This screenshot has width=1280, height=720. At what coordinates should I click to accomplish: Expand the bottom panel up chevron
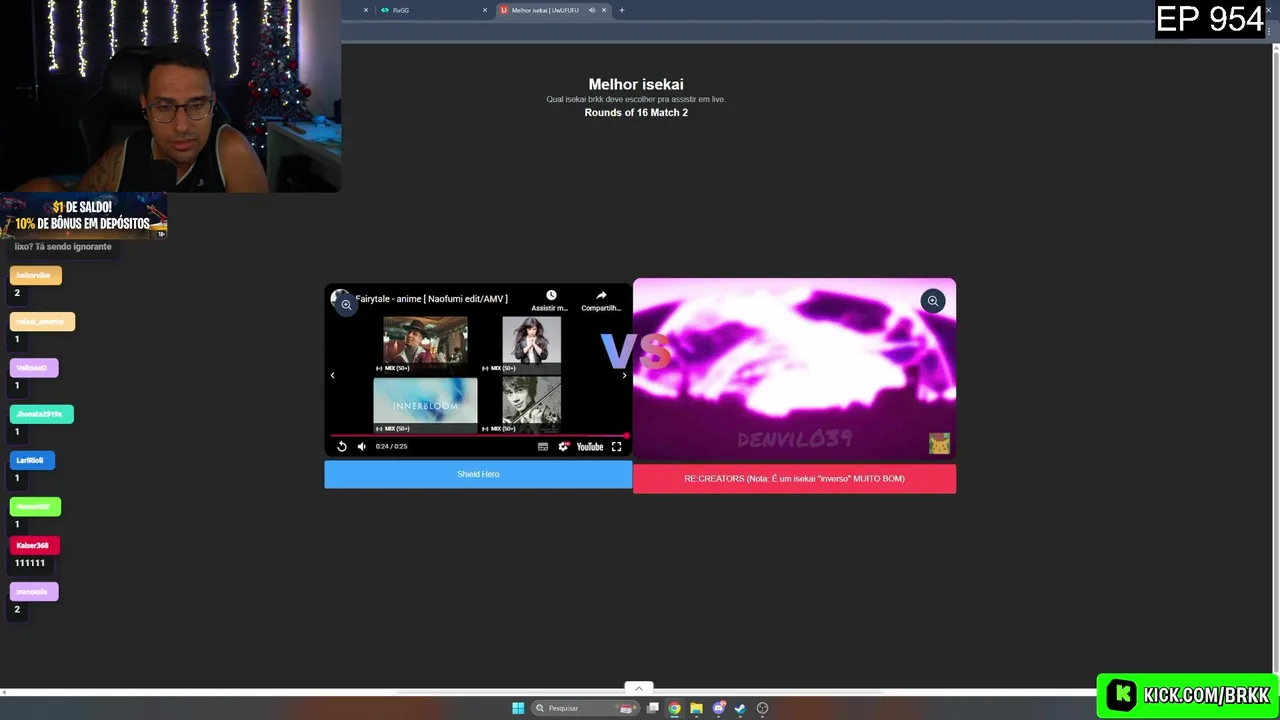pos(638,688)
